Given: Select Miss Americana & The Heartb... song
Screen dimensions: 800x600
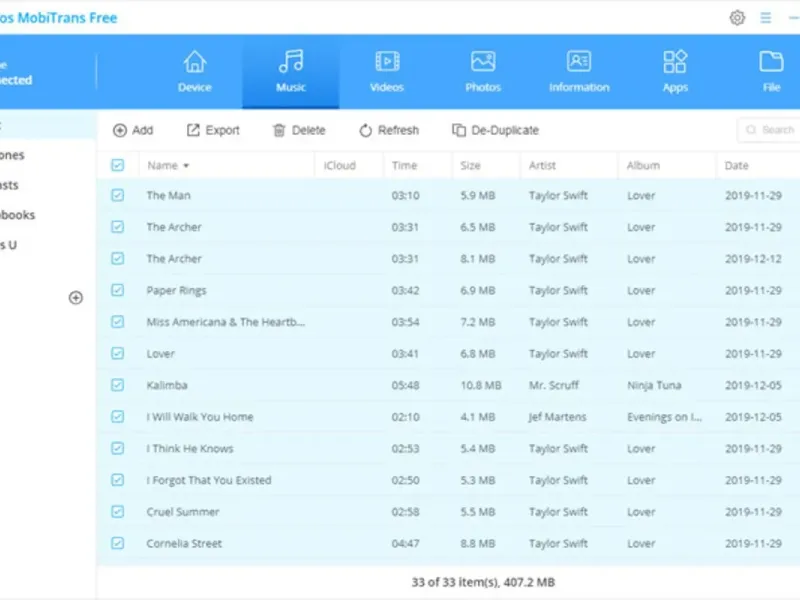Looking at the screenshot, I should 226,322.
